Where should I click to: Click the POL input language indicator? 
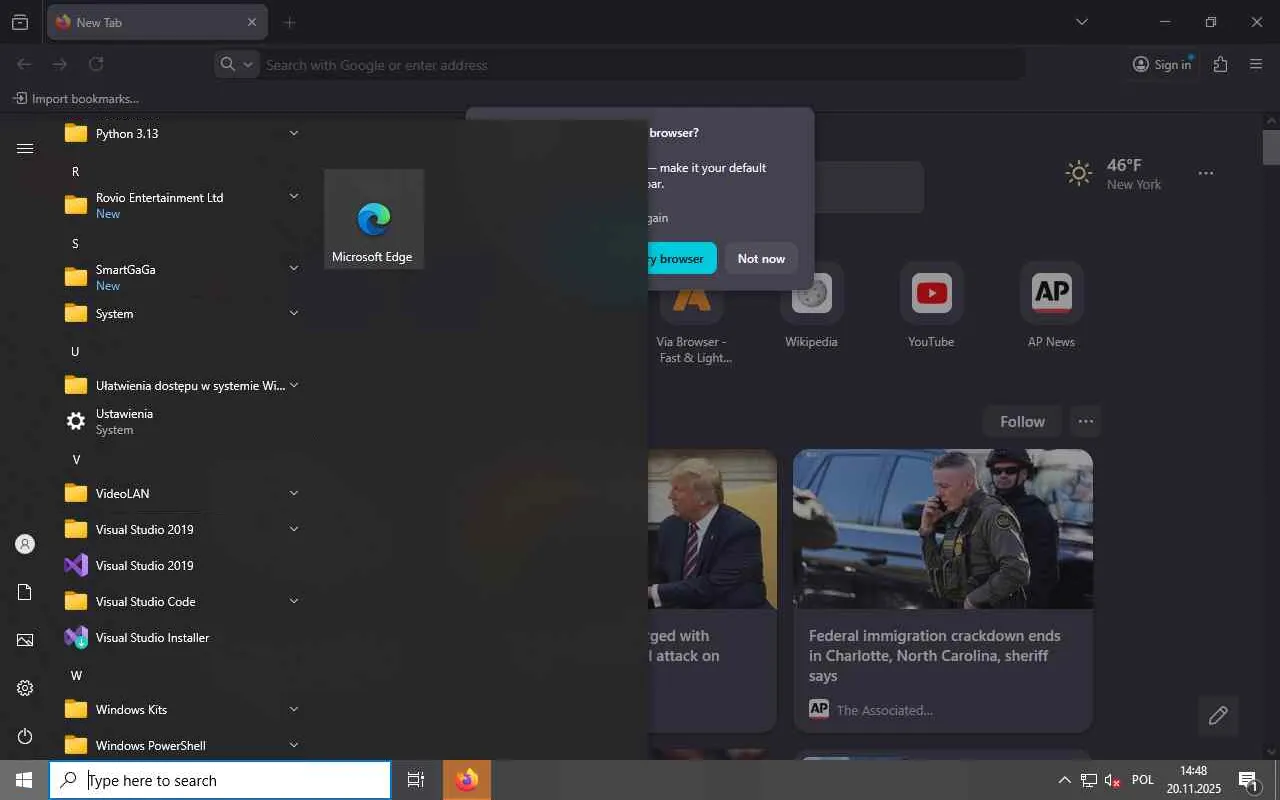coord(1143,780)
